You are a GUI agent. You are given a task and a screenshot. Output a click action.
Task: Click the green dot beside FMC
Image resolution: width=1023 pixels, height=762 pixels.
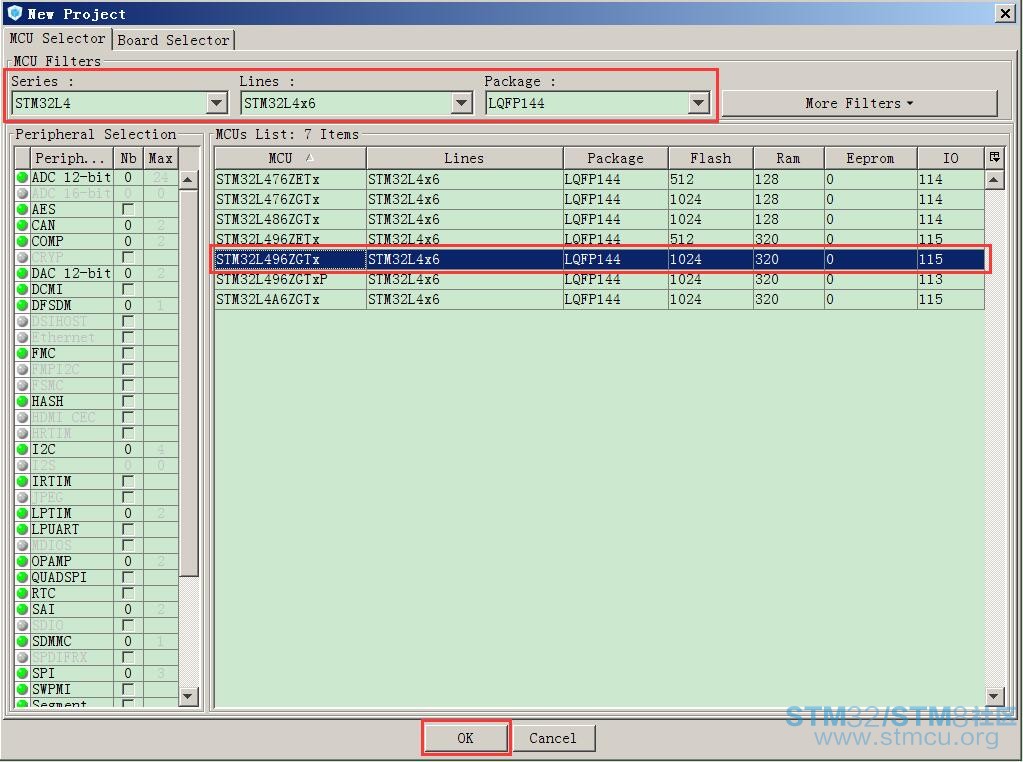click(22, 353)
